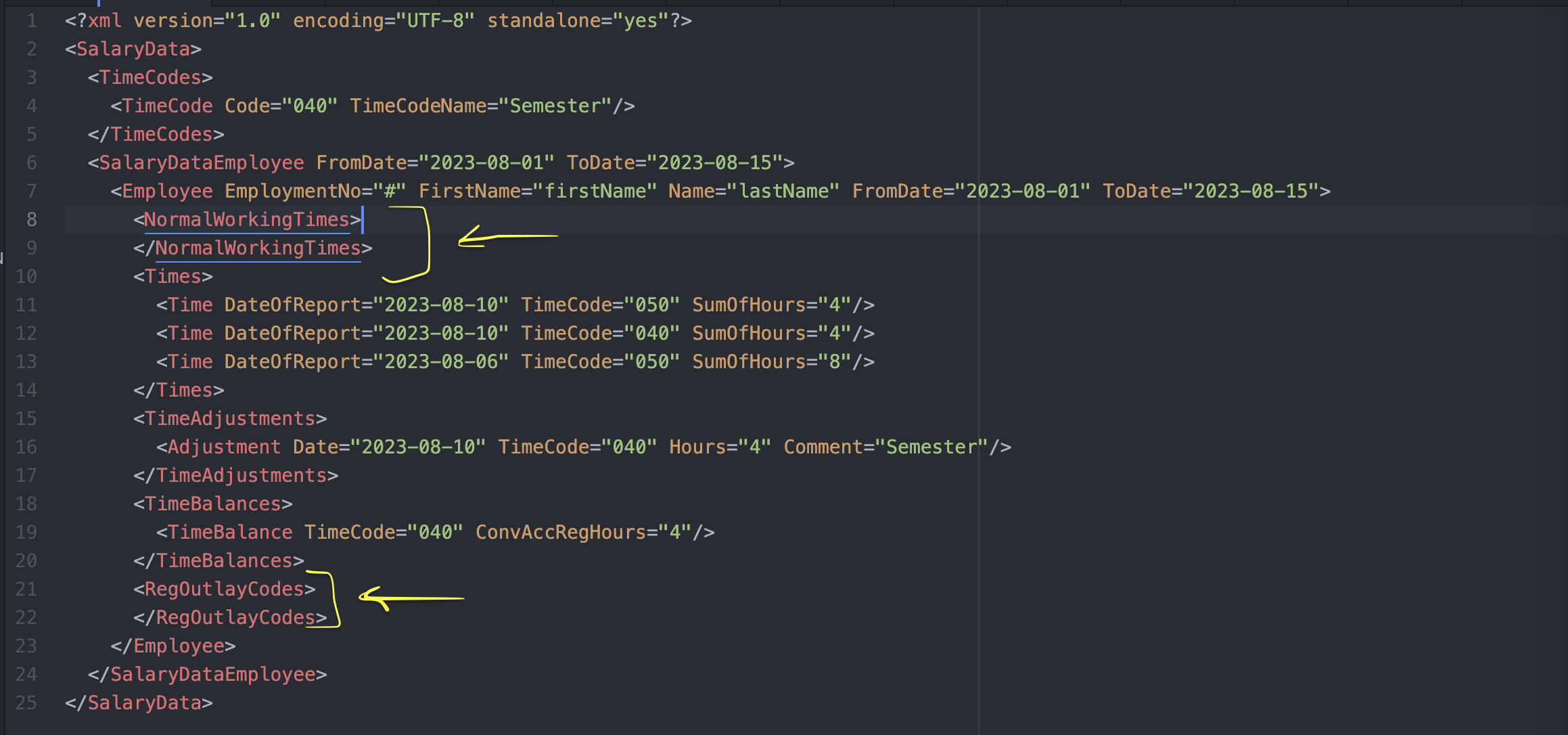Click the TimeCodeName="Semester" attribute
1568x735 pixels.
pyautogui.click(x=481, y=106)
